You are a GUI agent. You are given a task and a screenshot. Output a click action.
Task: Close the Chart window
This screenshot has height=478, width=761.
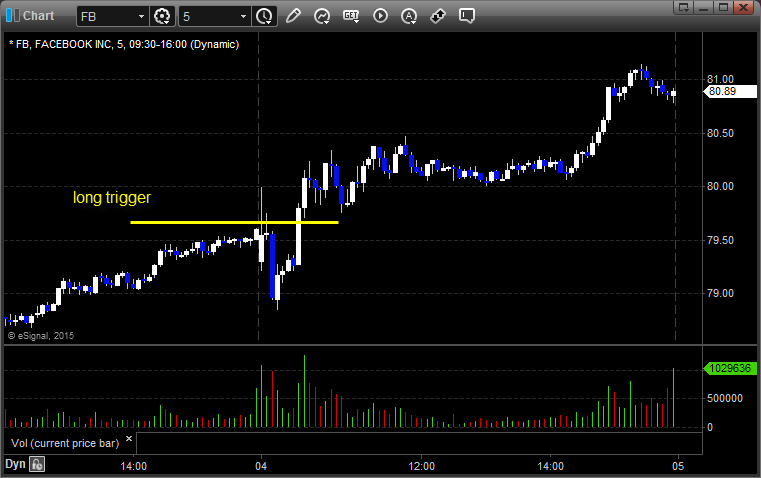pos(743,7)
